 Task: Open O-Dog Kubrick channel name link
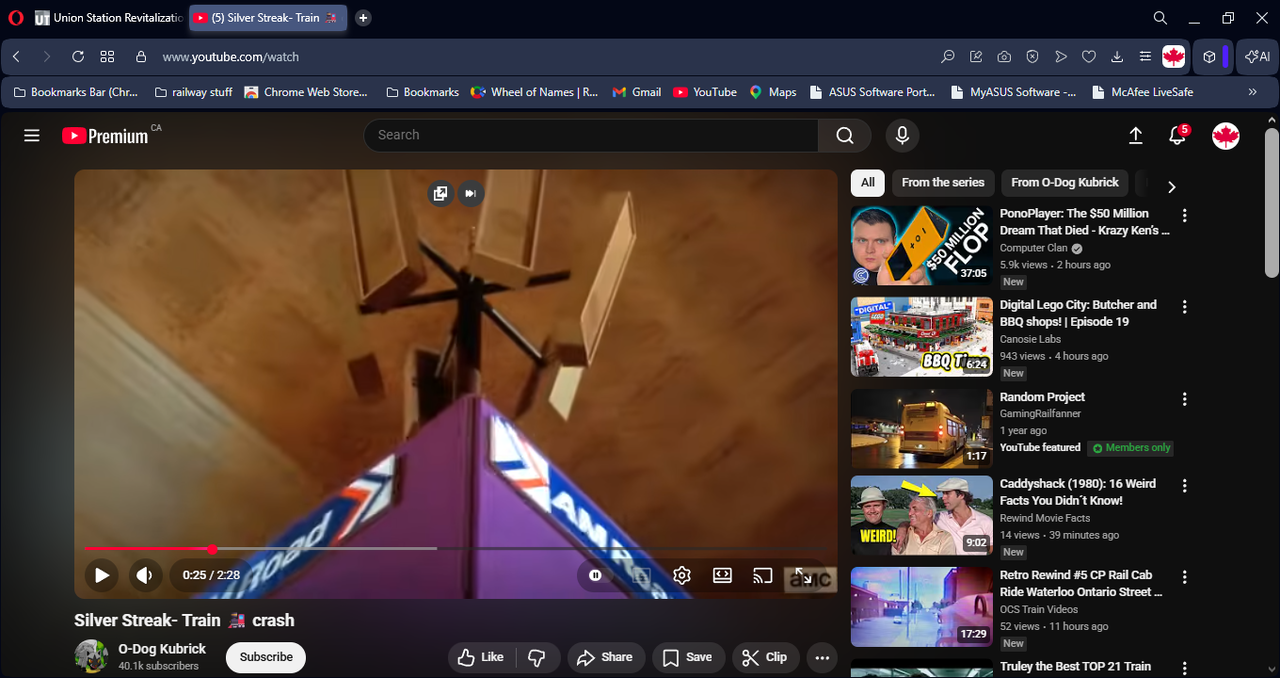tap(162, 649)
